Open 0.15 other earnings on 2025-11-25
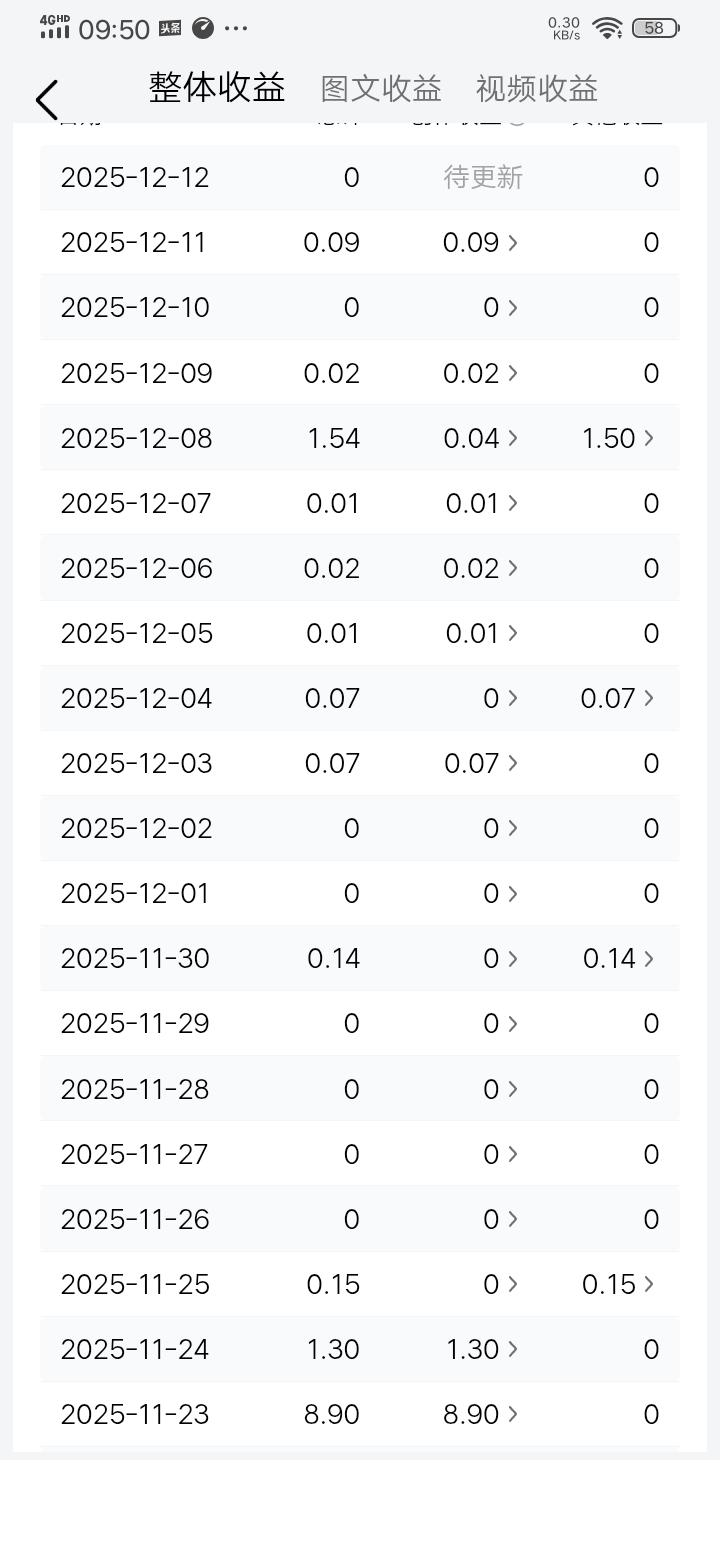This screenshot has width=720, height=1544. (618, 1284)
